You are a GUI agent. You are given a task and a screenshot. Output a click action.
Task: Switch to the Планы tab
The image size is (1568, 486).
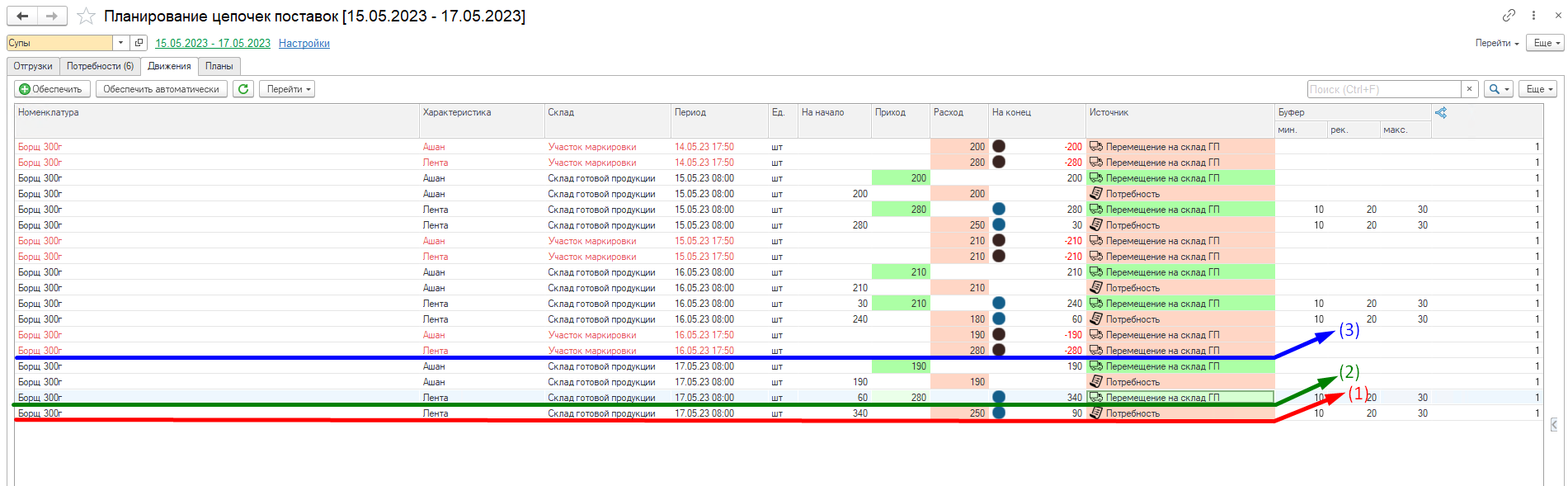219,66
